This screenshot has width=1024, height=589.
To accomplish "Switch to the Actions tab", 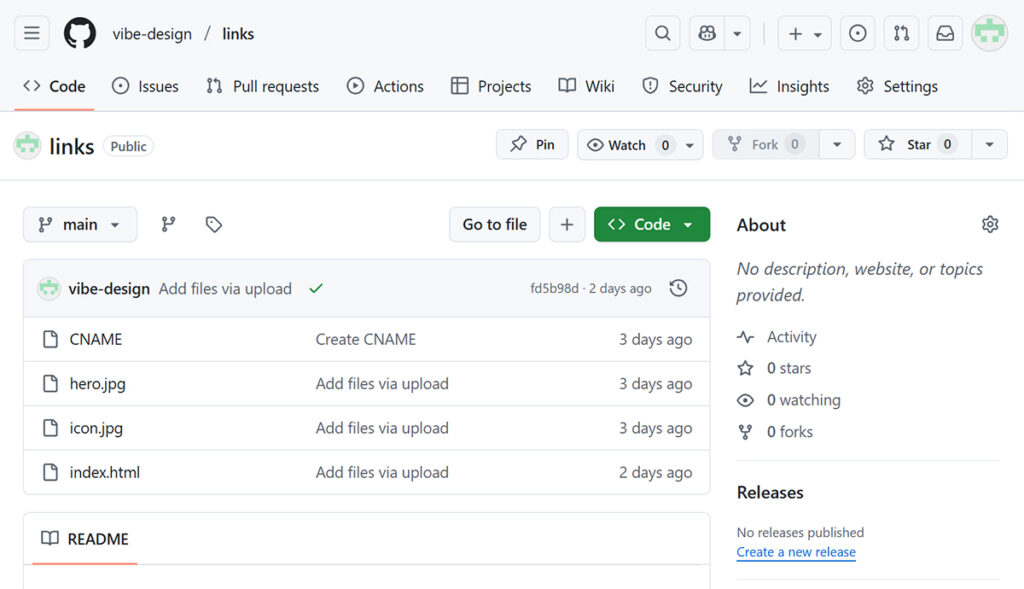I will pos(385,86).
